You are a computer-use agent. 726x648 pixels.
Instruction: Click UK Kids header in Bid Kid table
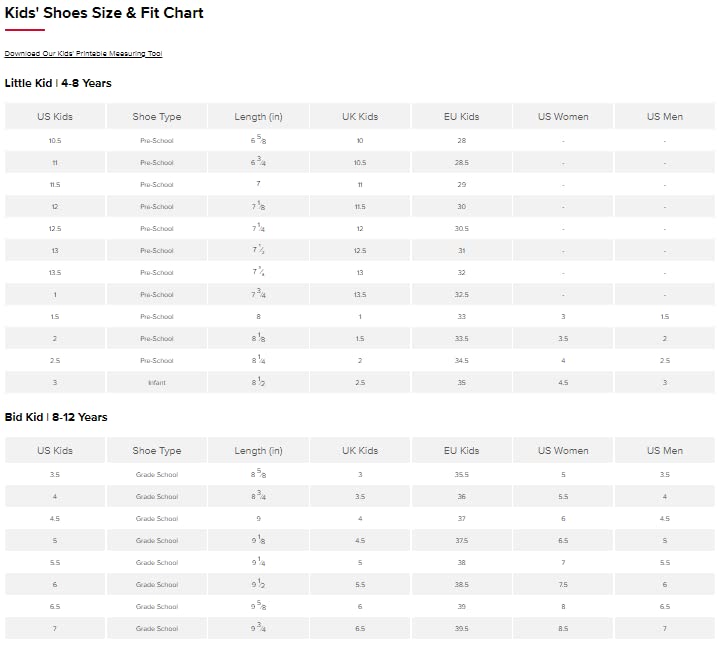tap(360, 451)
